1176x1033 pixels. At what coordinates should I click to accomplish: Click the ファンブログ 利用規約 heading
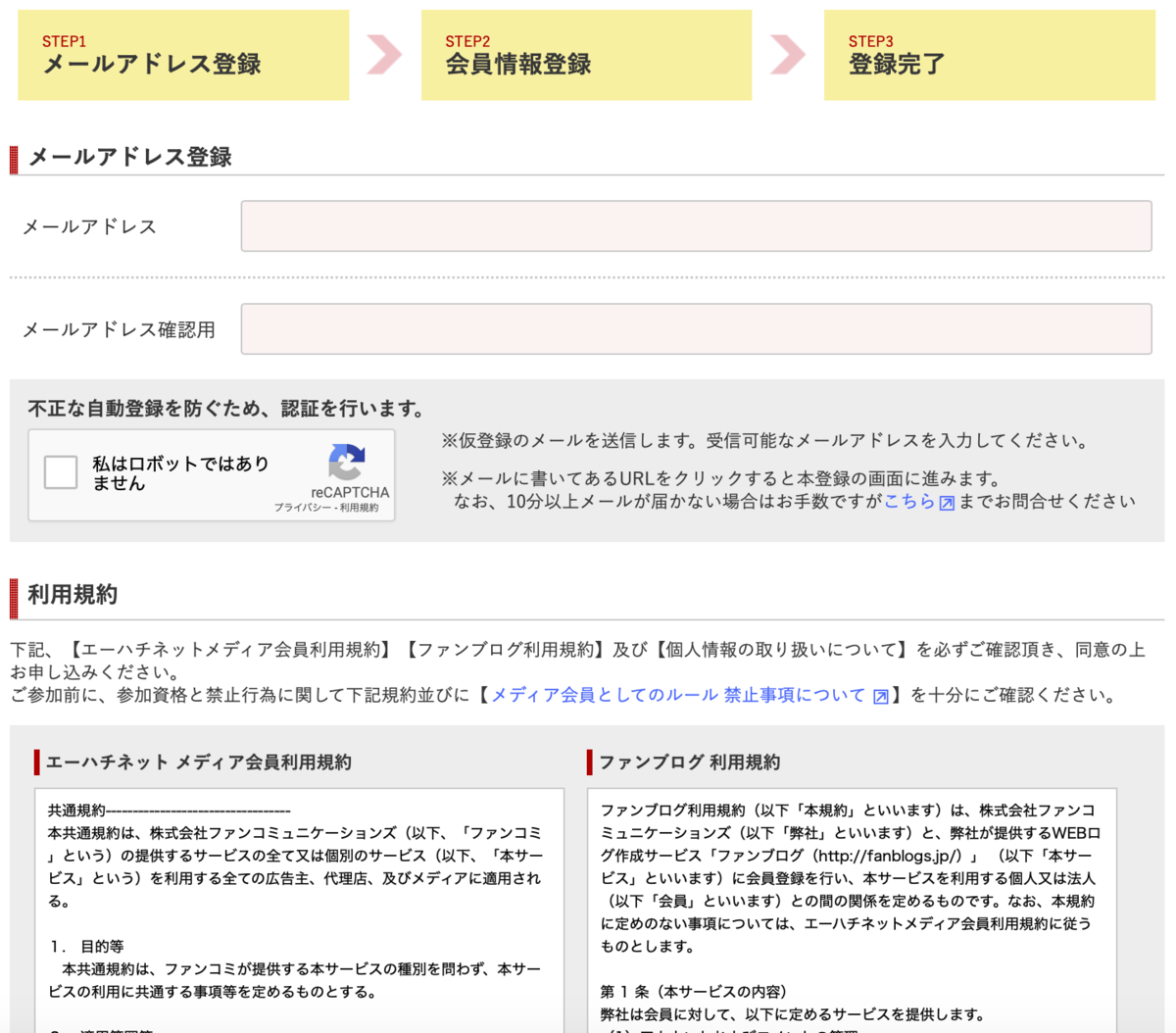click(x=690, y=762)
